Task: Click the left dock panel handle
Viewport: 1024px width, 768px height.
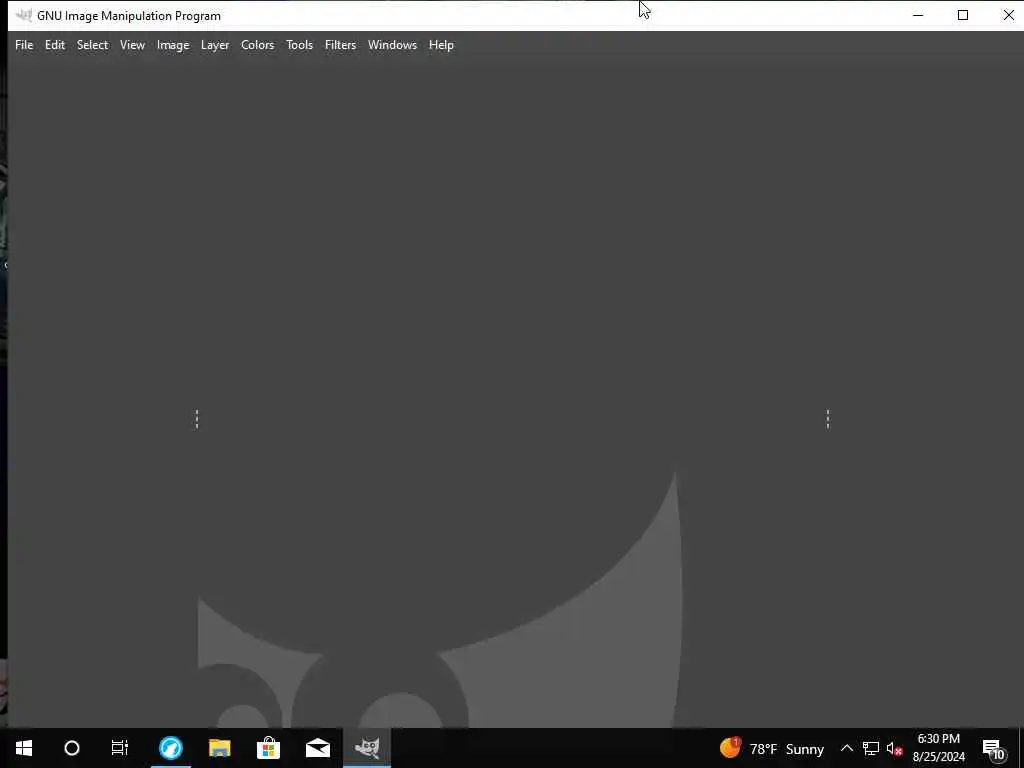Action: coord(197,419)
